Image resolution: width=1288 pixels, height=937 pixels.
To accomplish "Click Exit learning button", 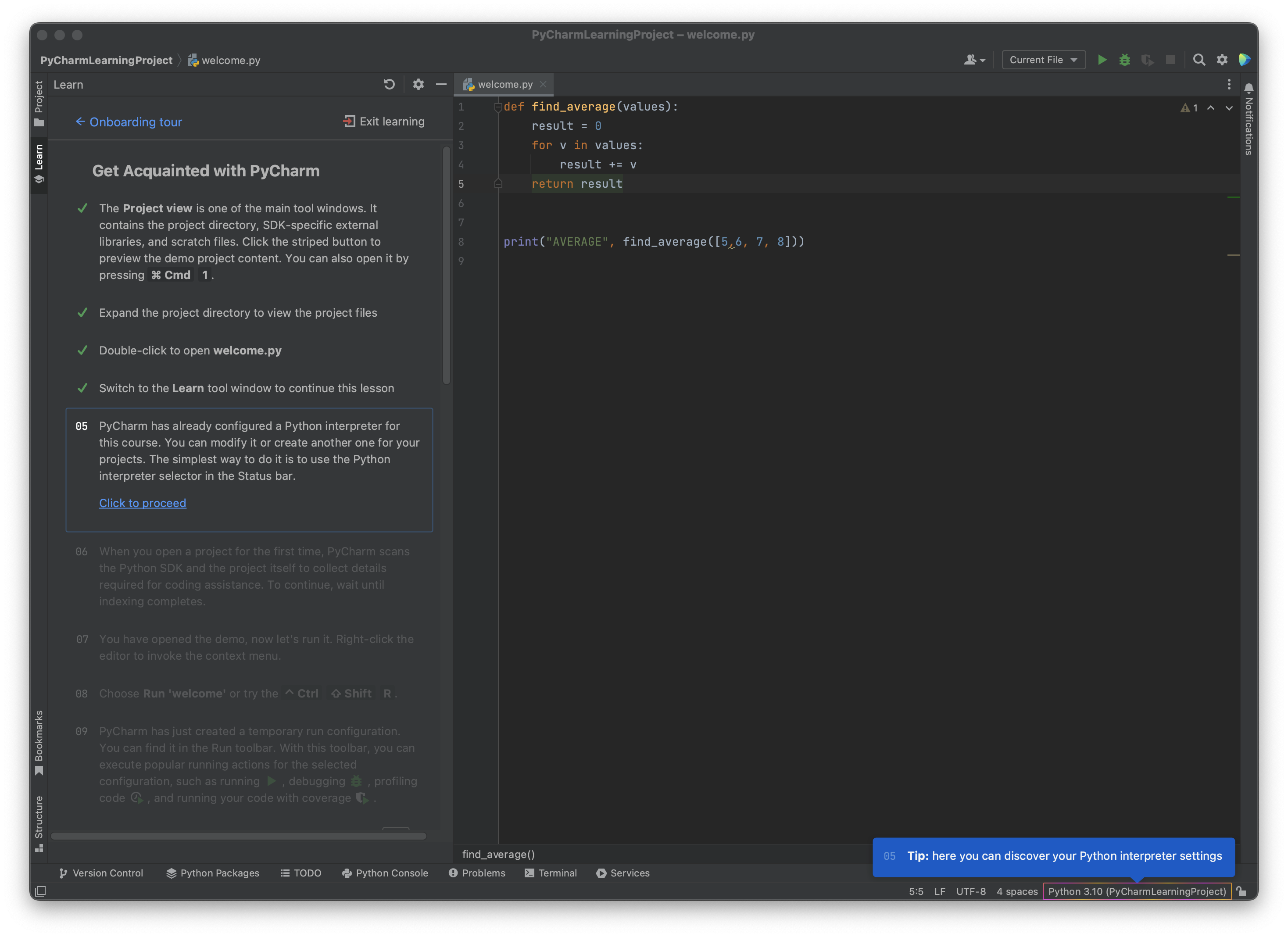I will pyautogui.click(x=384, y=122).
